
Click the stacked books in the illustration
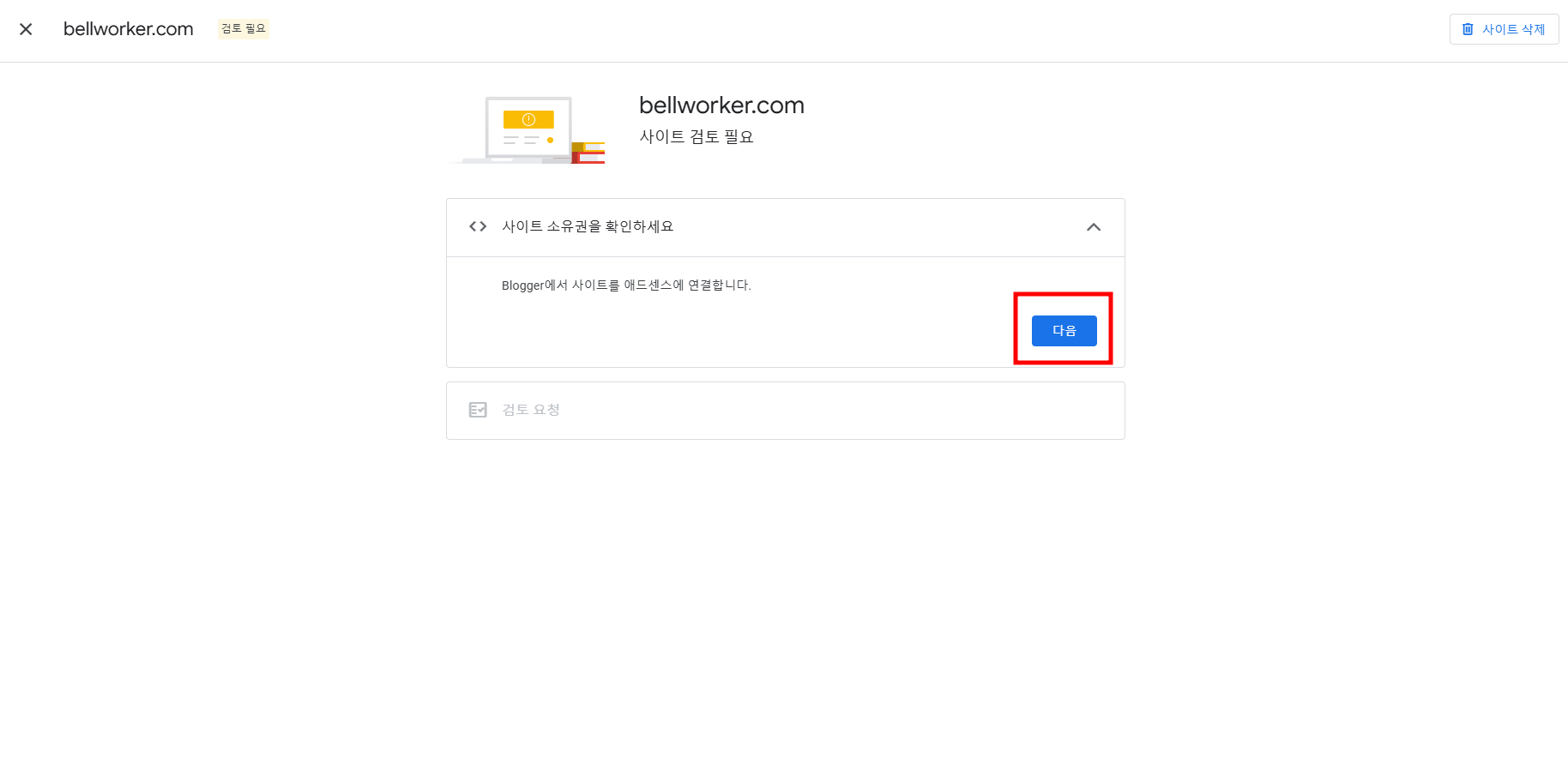click(x=588, y=153)
